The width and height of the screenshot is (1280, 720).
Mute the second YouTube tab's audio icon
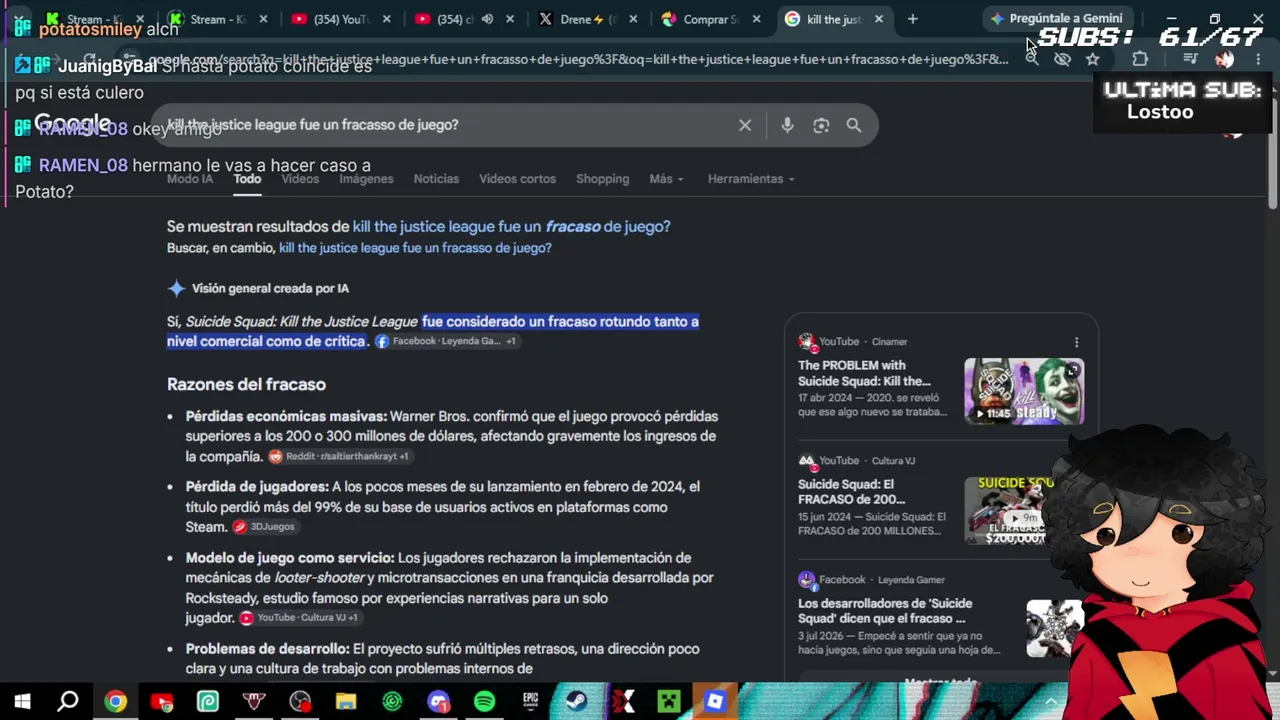pyautogui.click(x=487, y=19)
